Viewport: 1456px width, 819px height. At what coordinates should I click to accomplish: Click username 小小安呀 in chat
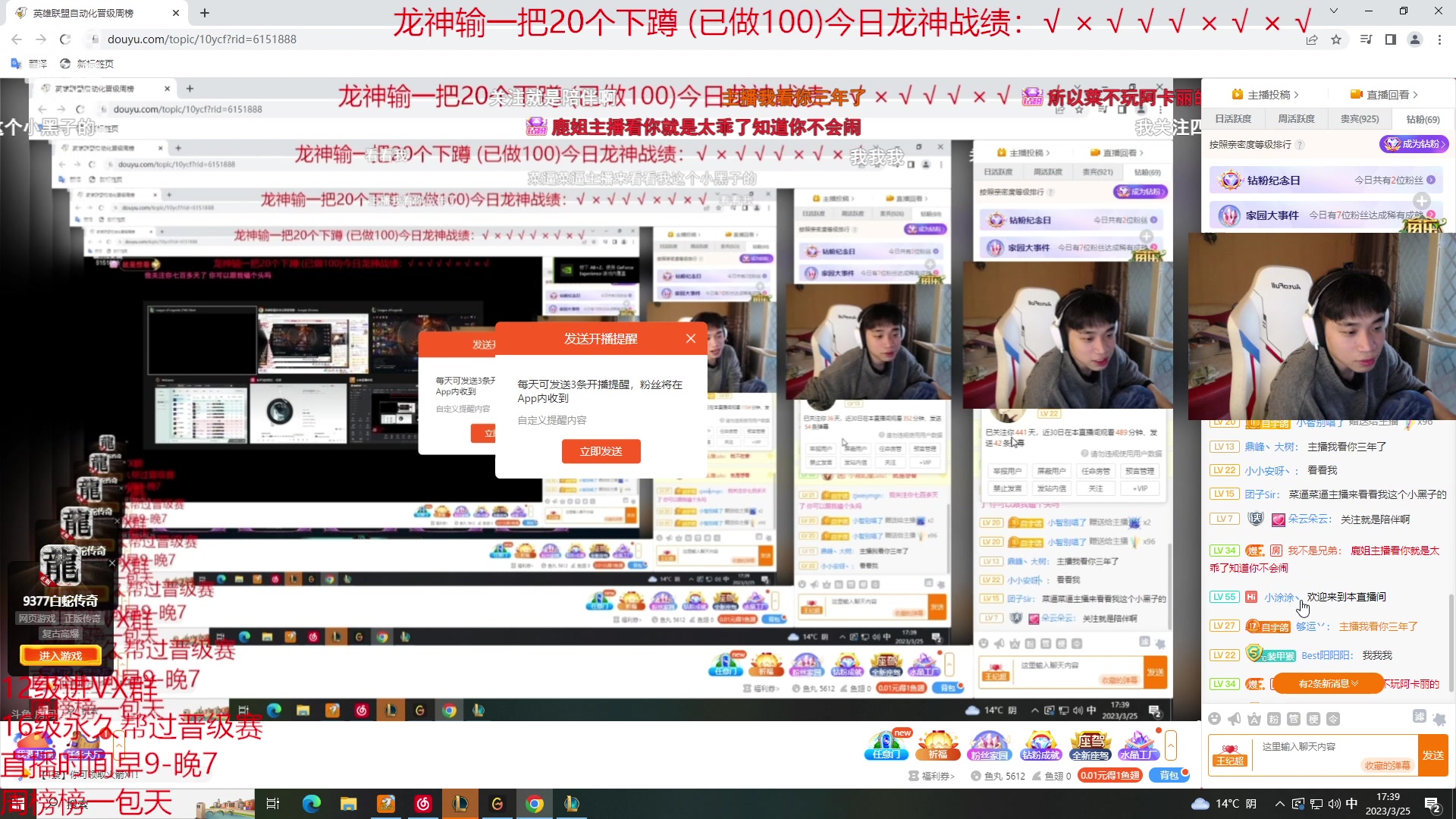(1269, 471)
